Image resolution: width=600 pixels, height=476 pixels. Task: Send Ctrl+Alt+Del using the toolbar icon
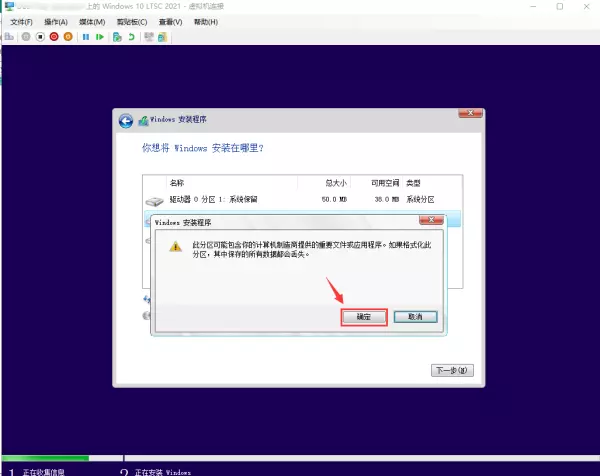(9, 37)
